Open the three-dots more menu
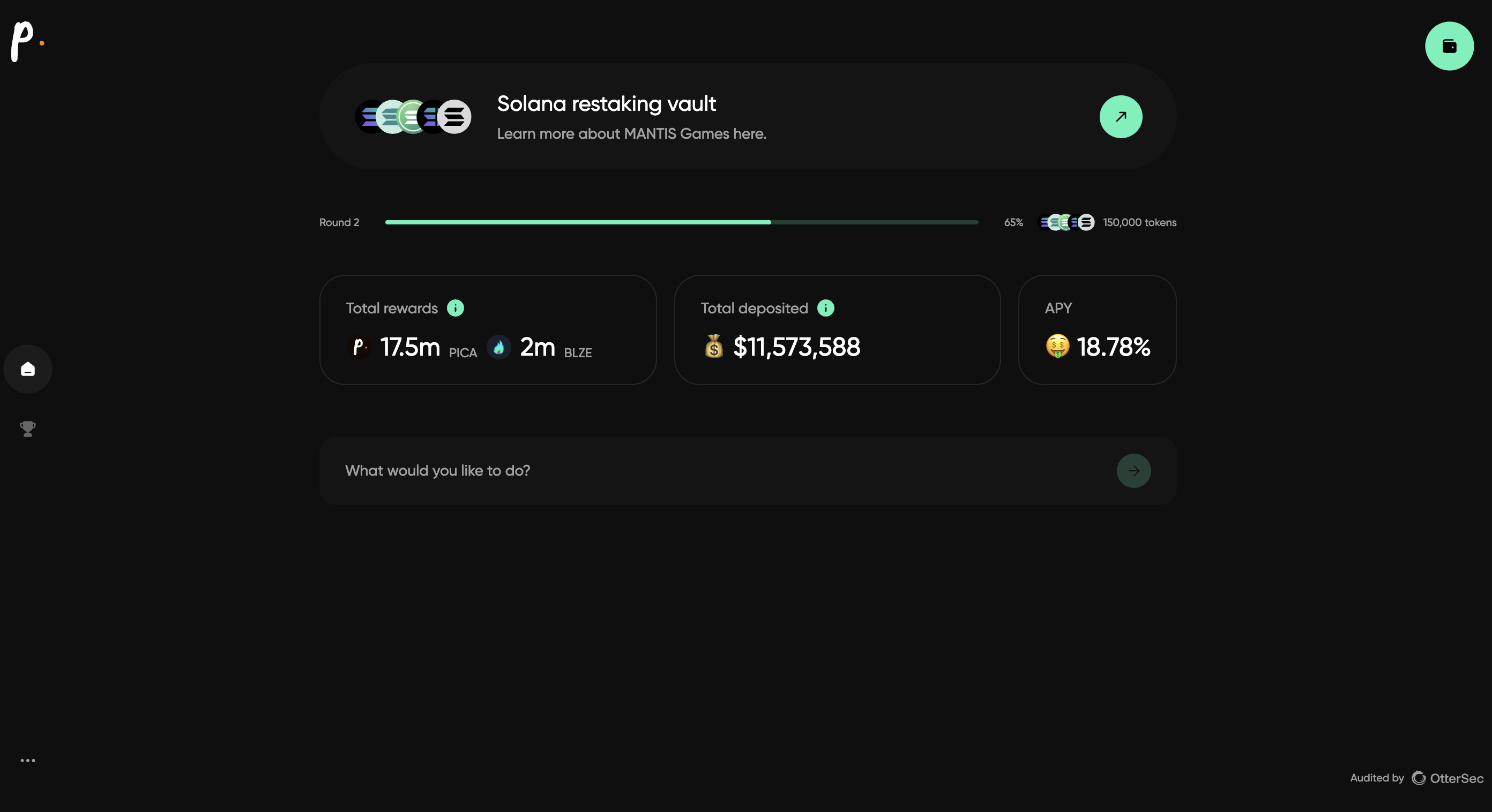Image resolution: width=1492 pixels, height=812 pixels. 28,761
